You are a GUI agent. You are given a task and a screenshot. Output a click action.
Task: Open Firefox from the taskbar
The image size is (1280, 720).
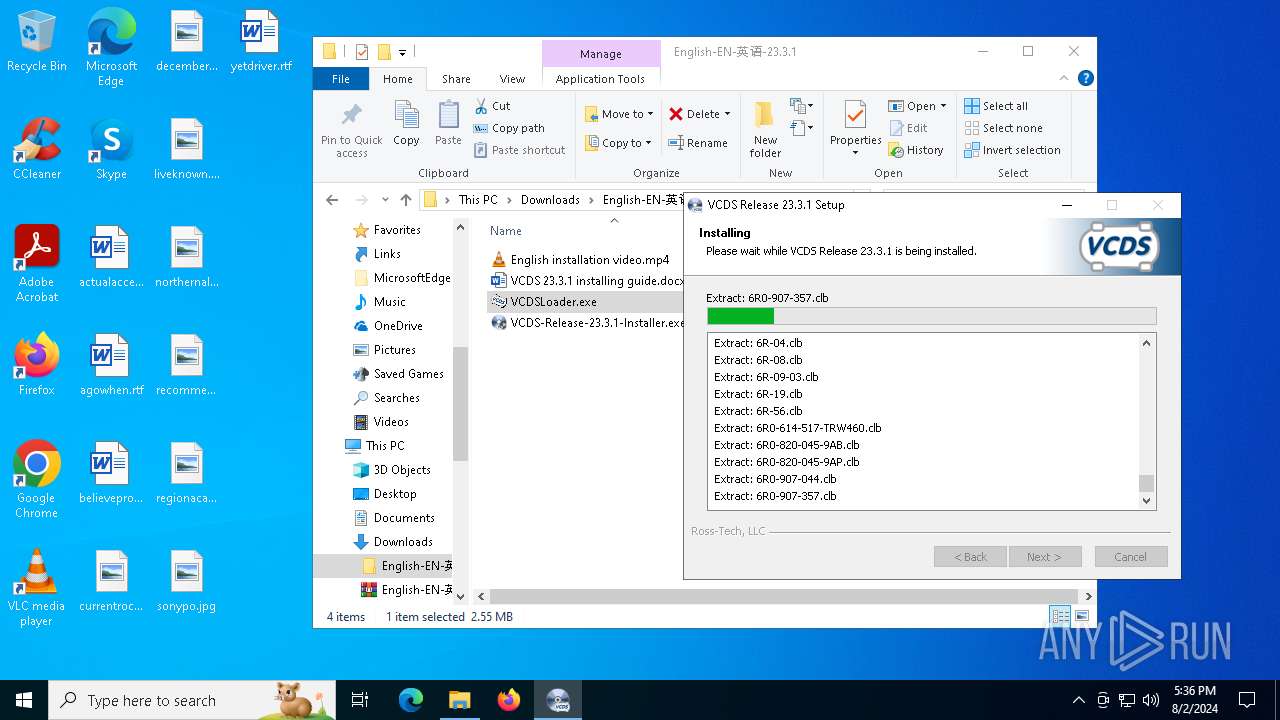click(509, 700)
